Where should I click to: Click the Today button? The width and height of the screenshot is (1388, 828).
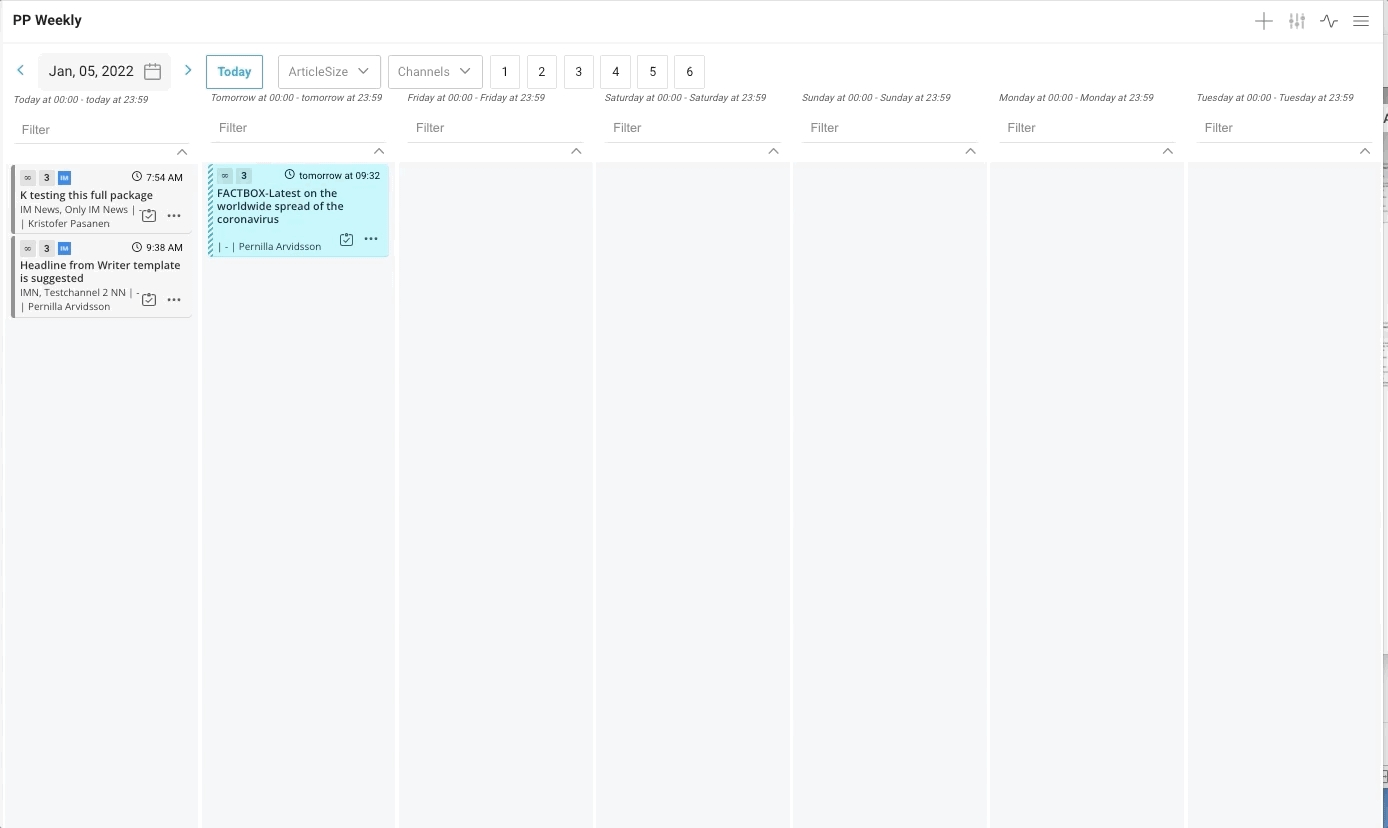pyautogui.click(x=234, y=72)
